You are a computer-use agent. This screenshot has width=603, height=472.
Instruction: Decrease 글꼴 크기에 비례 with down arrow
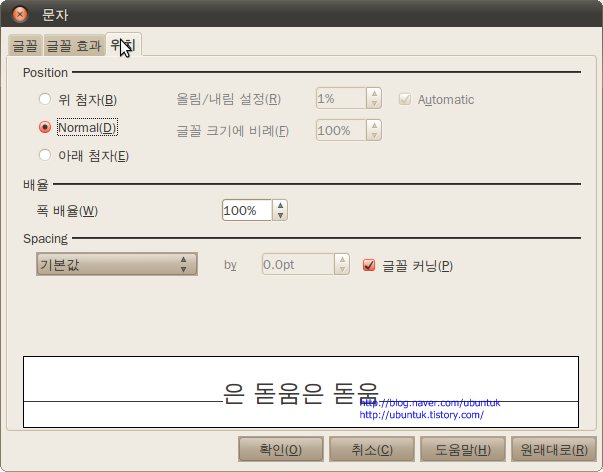click(374, 135)
